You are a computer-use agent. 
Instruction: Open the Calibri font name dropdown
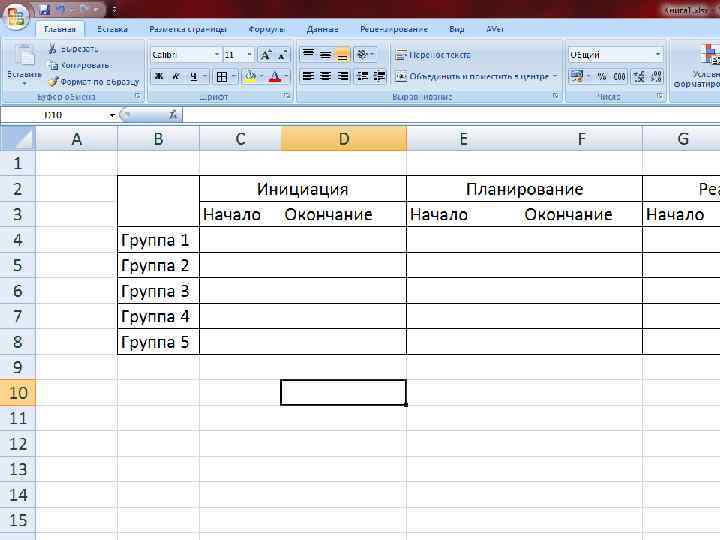point(217,55)
